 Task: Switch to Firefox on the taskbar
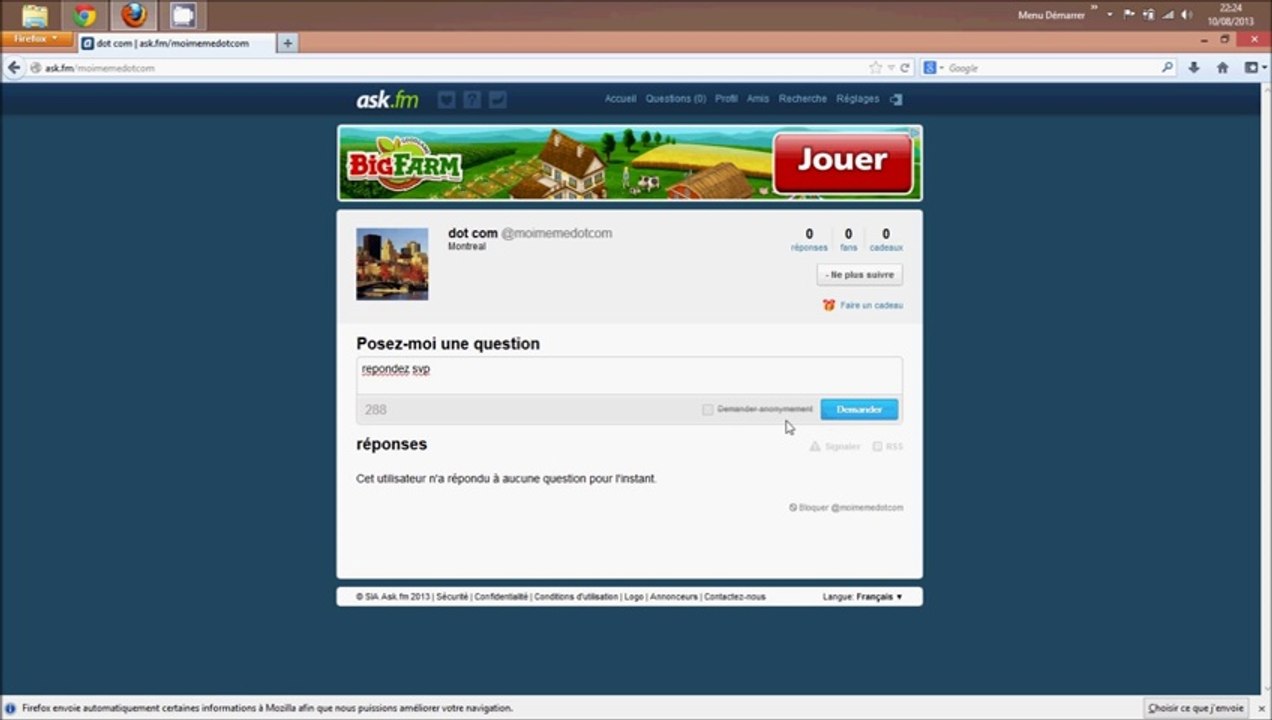coord(134,15)
